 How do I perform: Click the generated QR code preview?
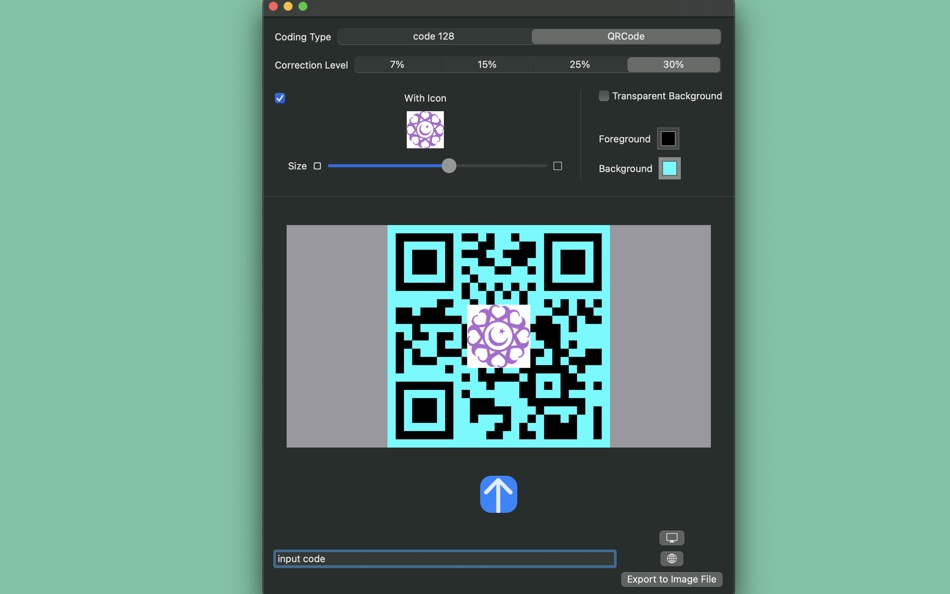(499, 336)
